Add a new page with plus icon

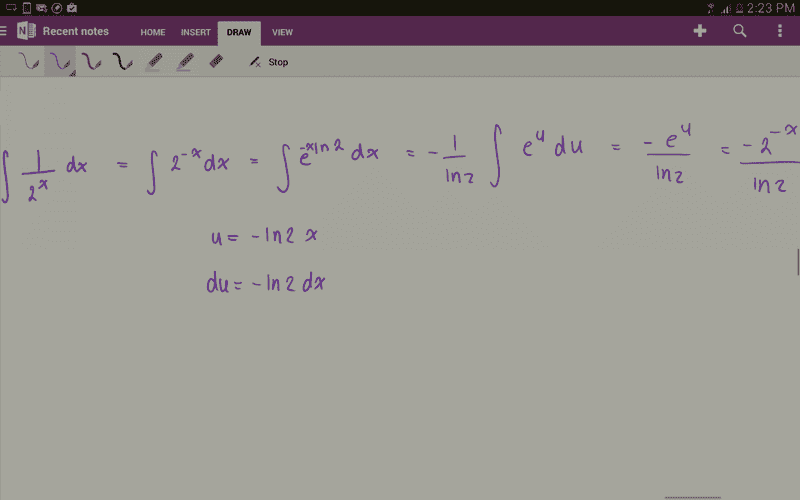pos(699,31)
